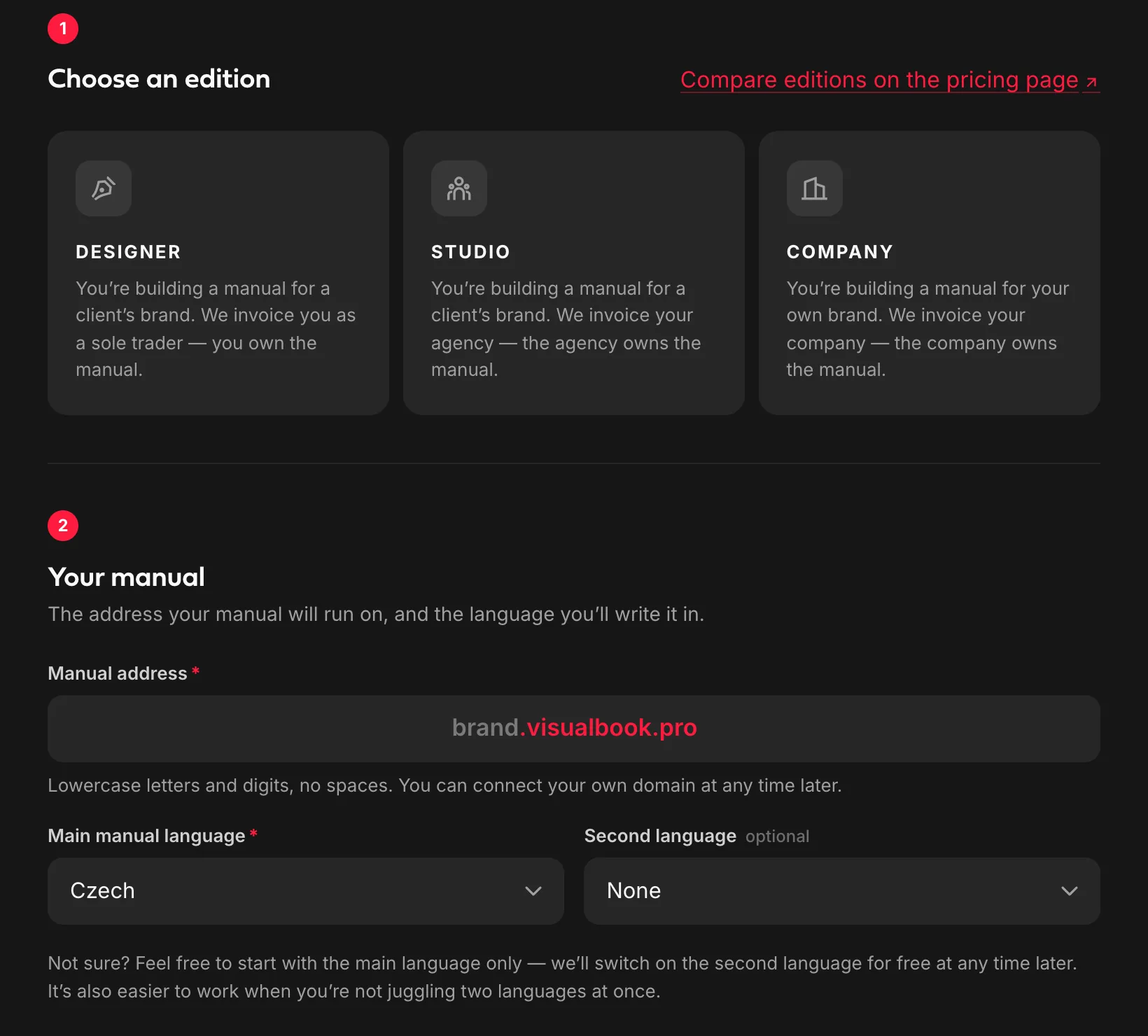Click the Studio description about agency ownership
The width and height of the screenshot is (1148, 1036).
click(566, 329)
